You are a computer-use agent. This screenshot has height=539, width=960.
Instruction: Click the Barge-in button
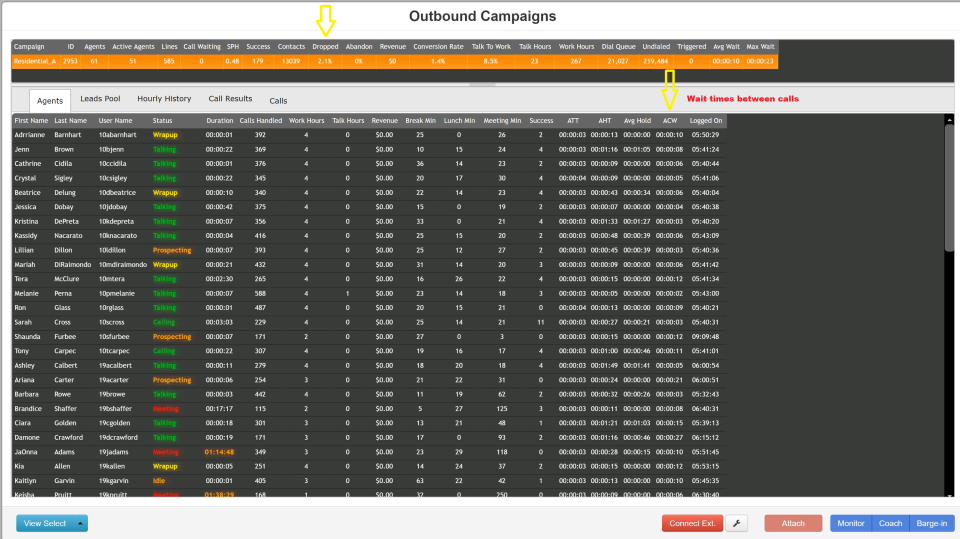click(x=932, y=523)
